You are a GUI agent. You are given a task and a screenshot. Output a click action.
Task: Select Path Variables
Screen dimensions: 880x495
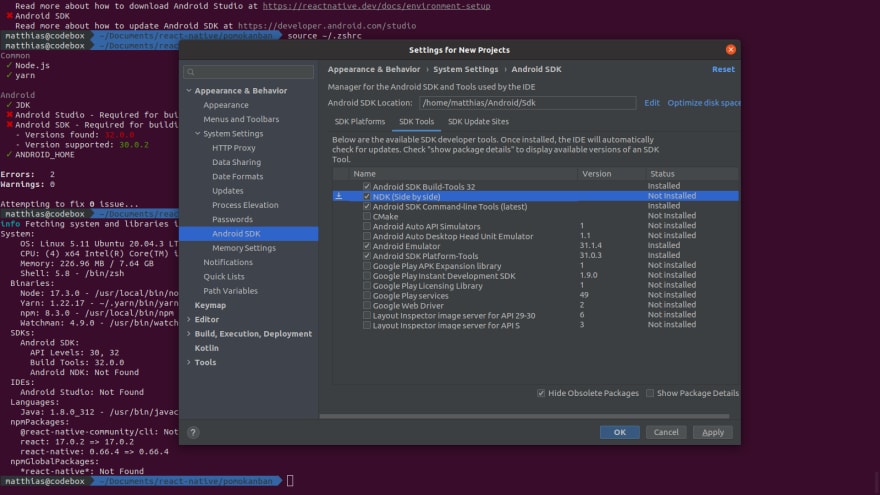[x=231, y=291]
